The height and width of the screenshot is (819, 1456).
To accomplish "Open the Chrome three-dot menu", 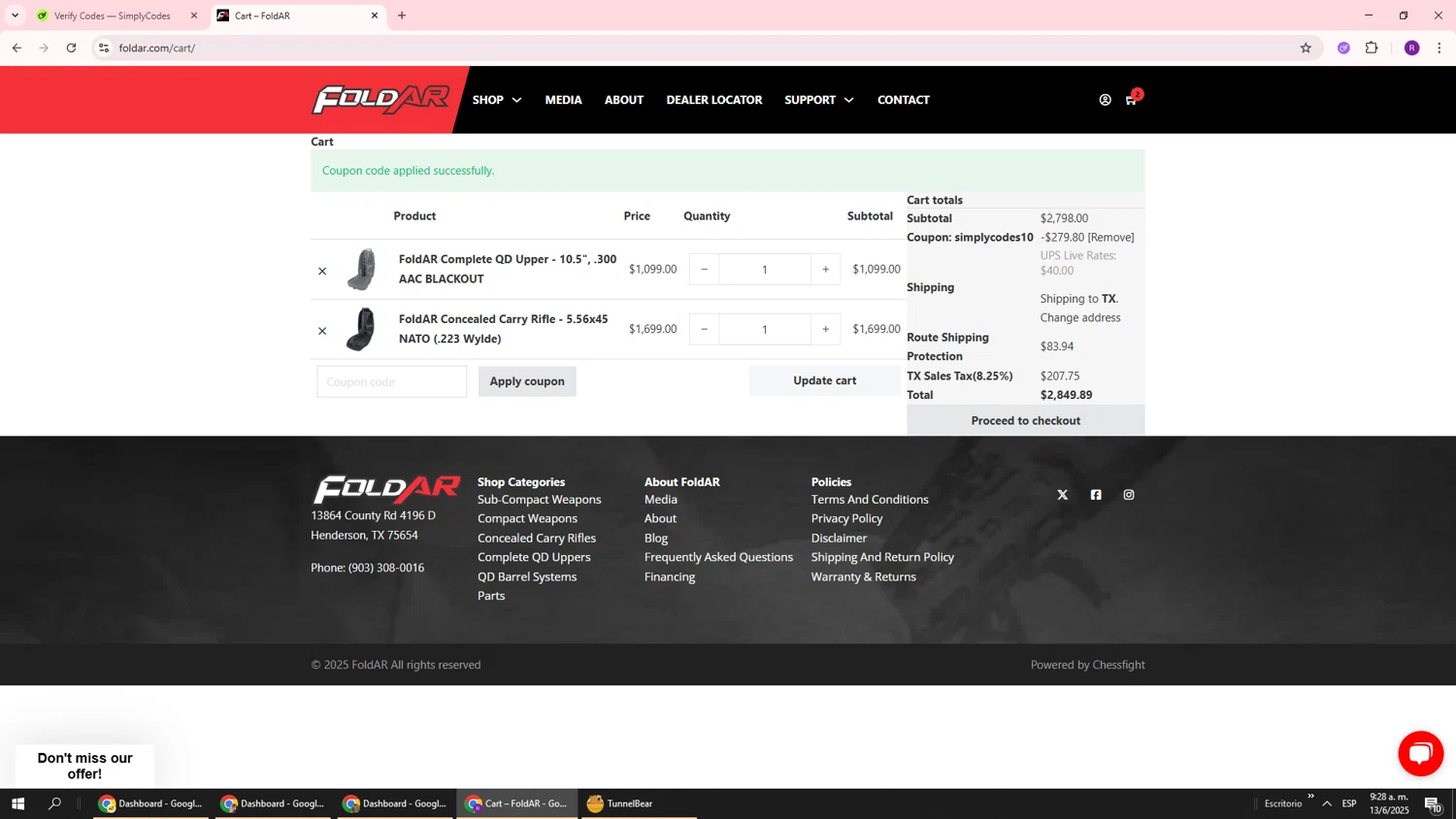I will [x=1439, y=48].
